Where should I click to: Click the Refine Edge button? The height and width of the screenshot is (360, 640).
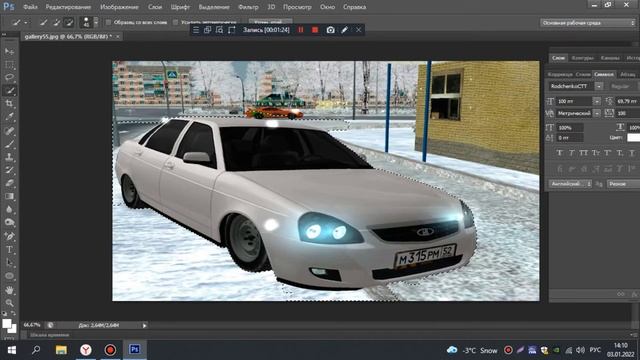(271, 22)
